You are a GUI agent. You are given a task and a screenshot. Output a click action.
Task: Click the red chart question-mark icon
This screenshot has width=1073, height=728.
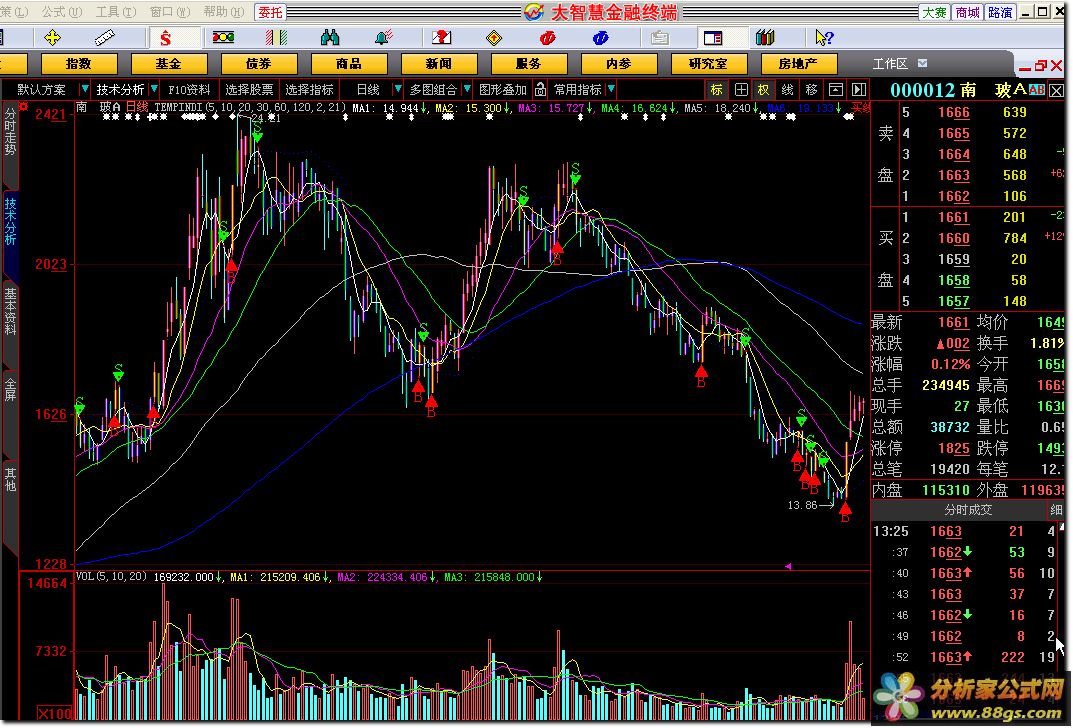pyautogui.click(x=441, y=38)
